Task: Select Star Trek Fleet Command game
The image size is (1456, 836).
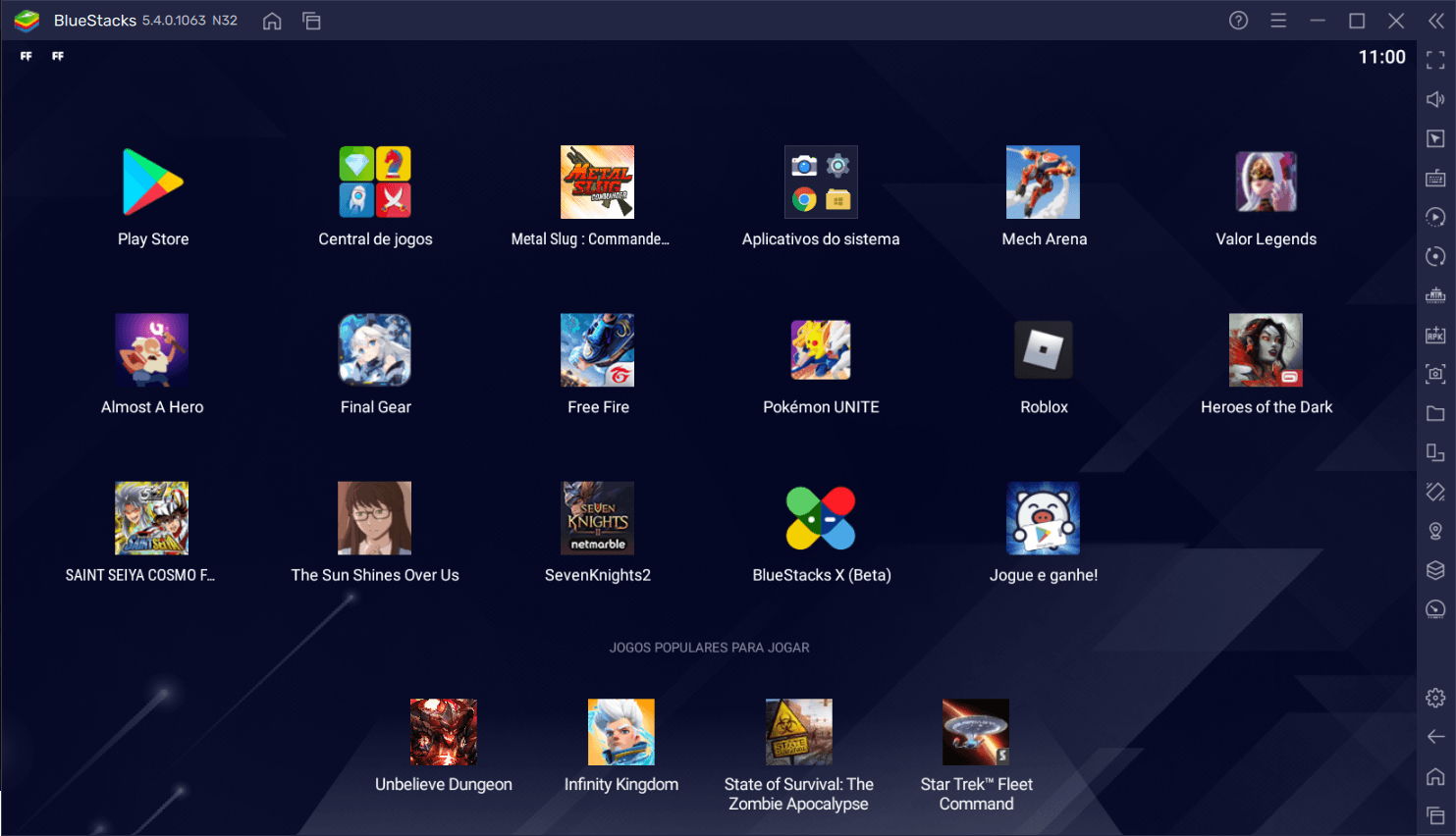Action: (x=976, y=732)
